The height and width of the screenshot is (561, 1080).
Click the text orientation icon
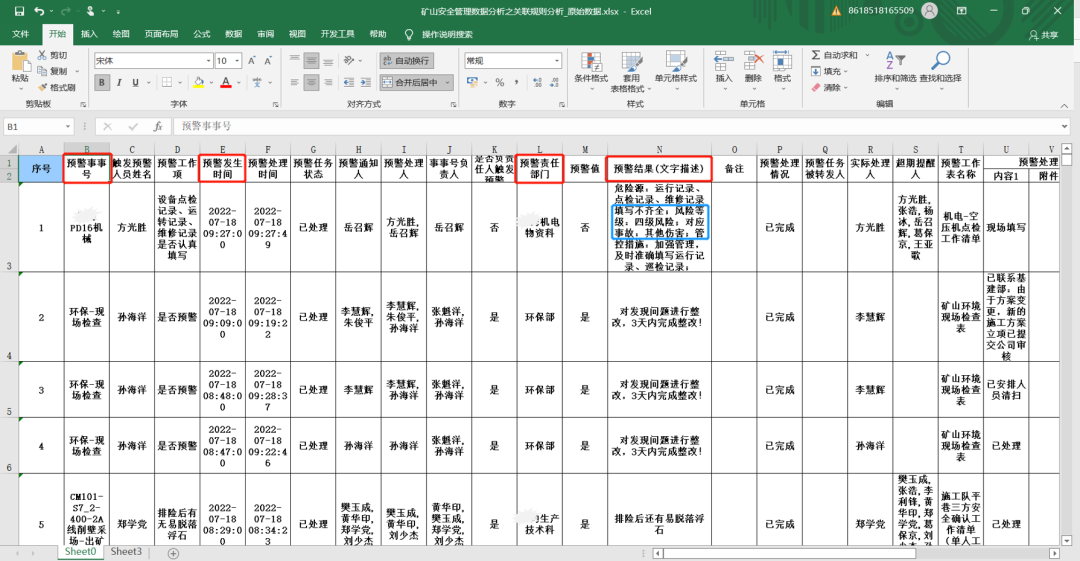click(350, 61)
